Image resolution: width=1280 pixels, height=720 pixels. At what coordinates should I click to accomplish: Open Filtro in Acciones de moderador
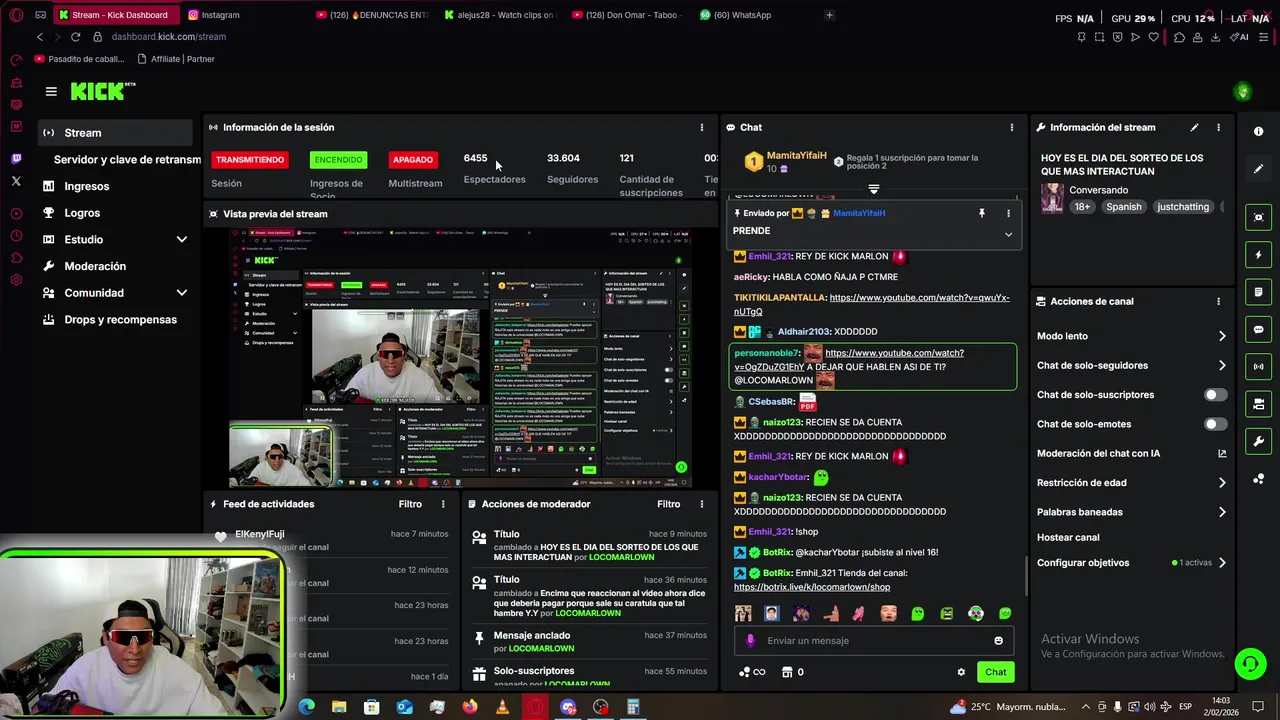(x=668, y=504)
